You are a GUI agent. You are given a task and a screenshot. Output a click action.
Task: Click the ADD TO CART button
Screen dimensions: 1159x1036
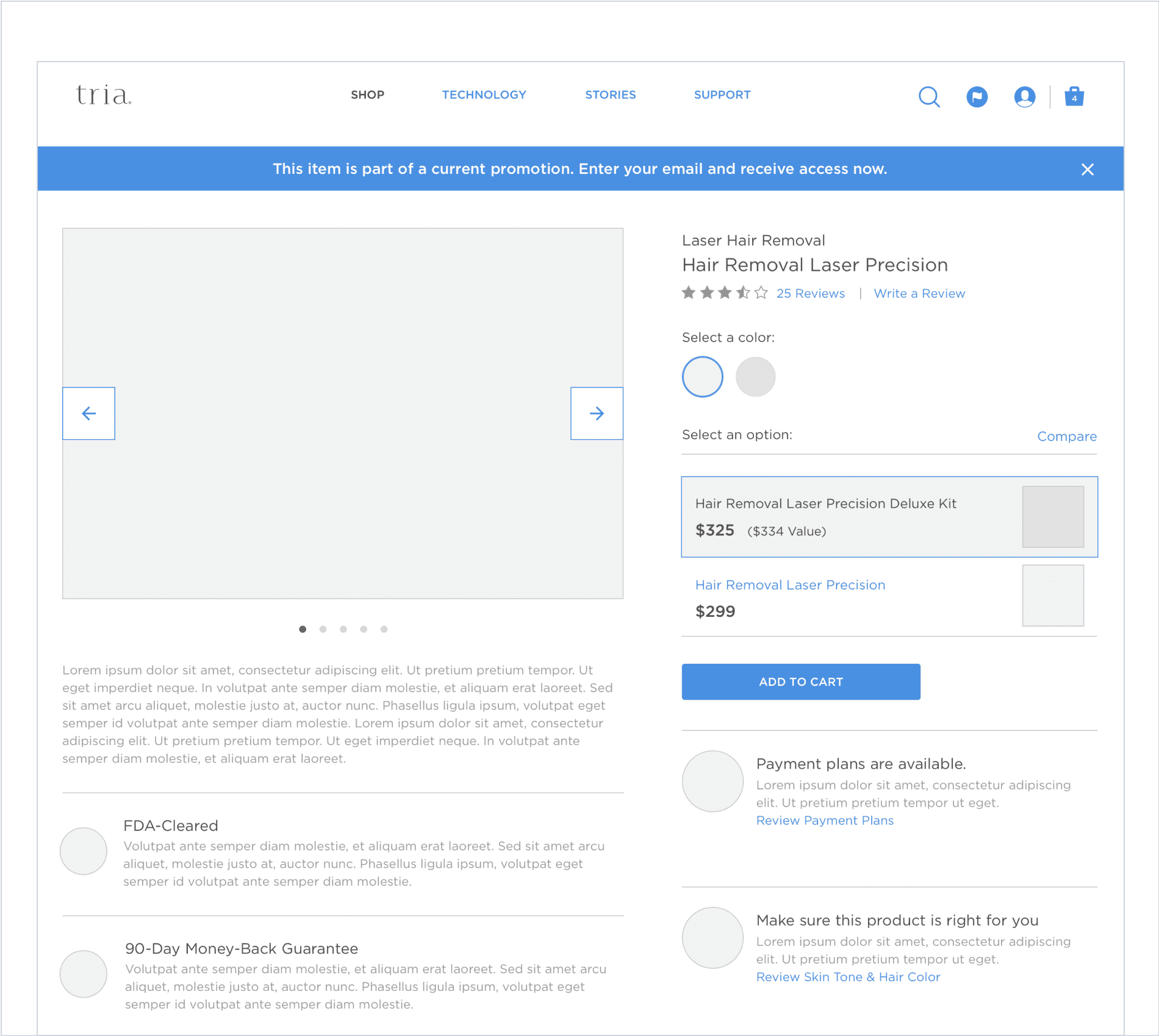click(x=801, y=682)
